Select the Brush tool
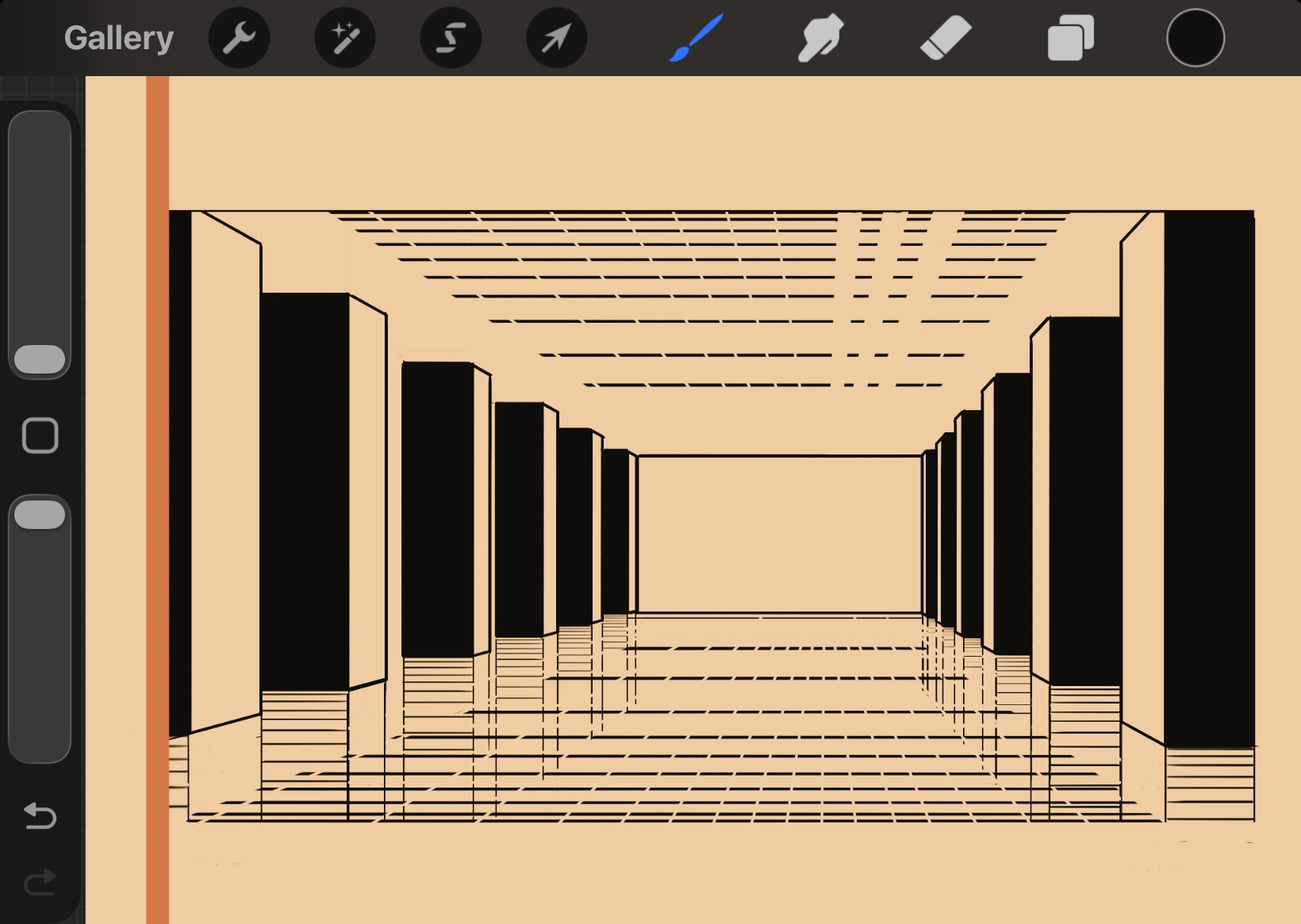Screen dimensions: 1301x924 tap(696, 38)
